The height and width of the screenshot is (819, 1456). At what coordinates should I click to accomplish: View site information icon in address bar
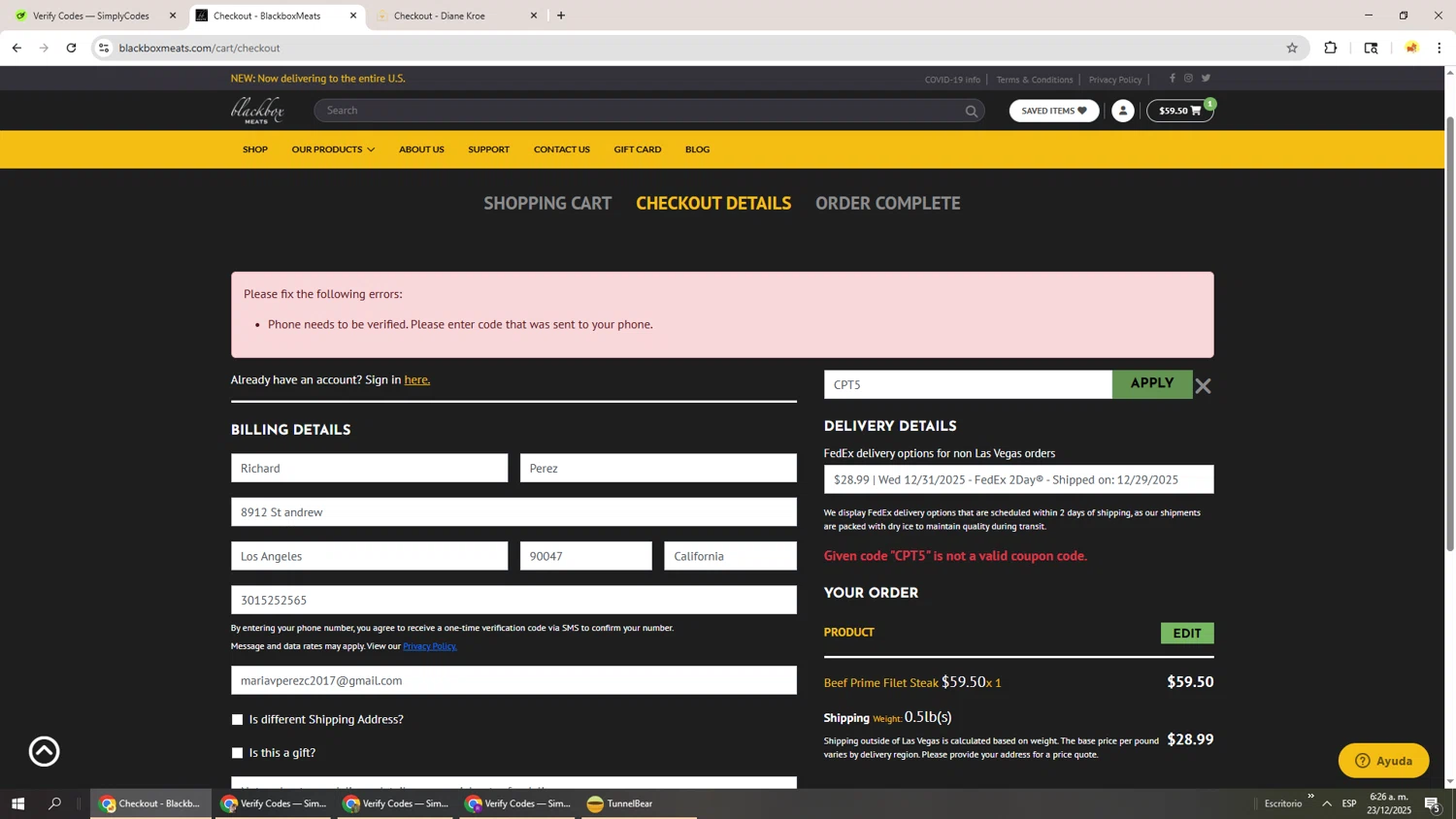coord(104,48)
